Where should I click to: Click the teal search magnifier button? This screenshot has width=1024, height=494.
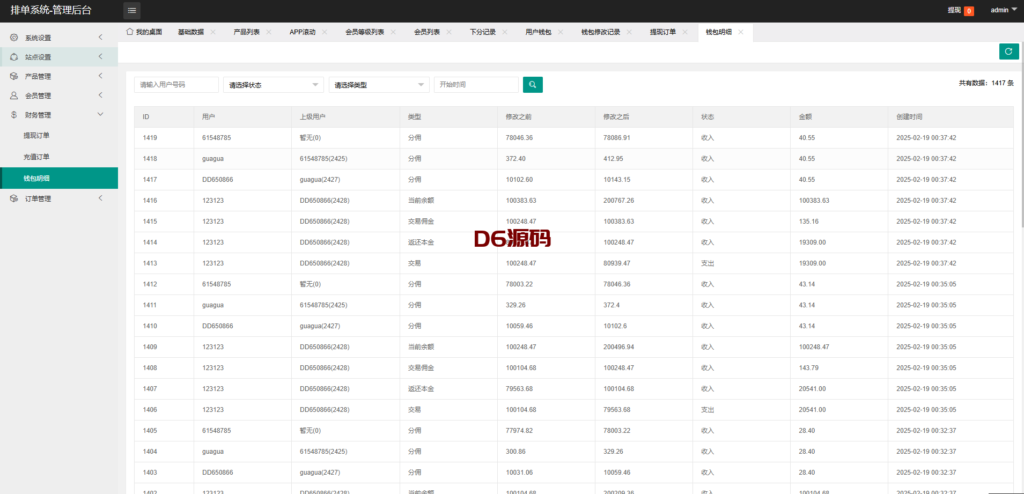(532, 84)
